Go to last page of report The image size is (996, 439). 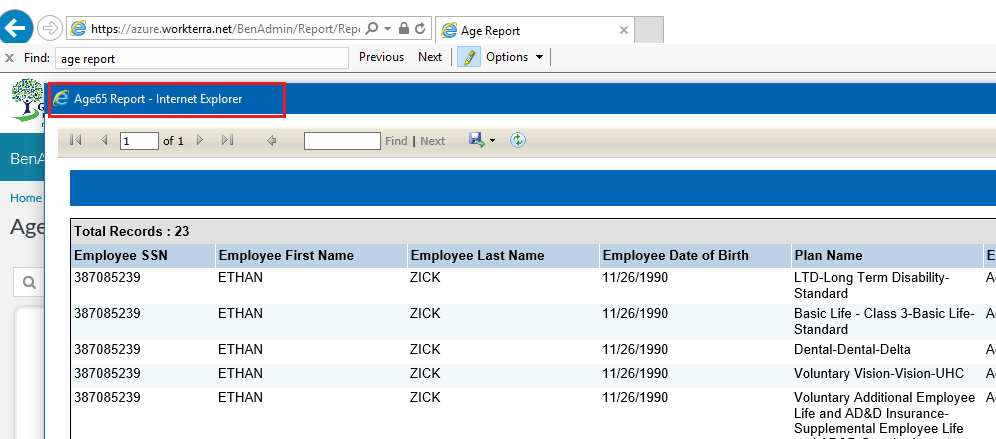227,141
